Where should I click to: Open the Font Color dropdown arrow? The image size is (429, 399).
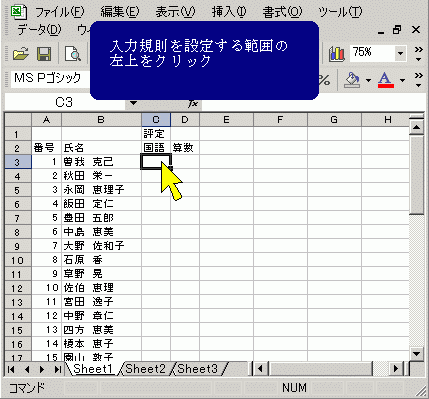point(402,80)
